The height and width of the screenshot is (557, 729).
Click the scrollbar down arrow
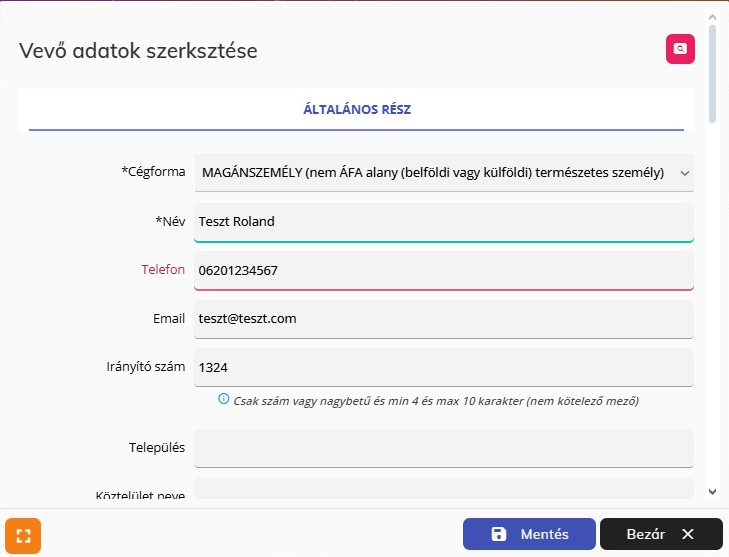[712, 491]
